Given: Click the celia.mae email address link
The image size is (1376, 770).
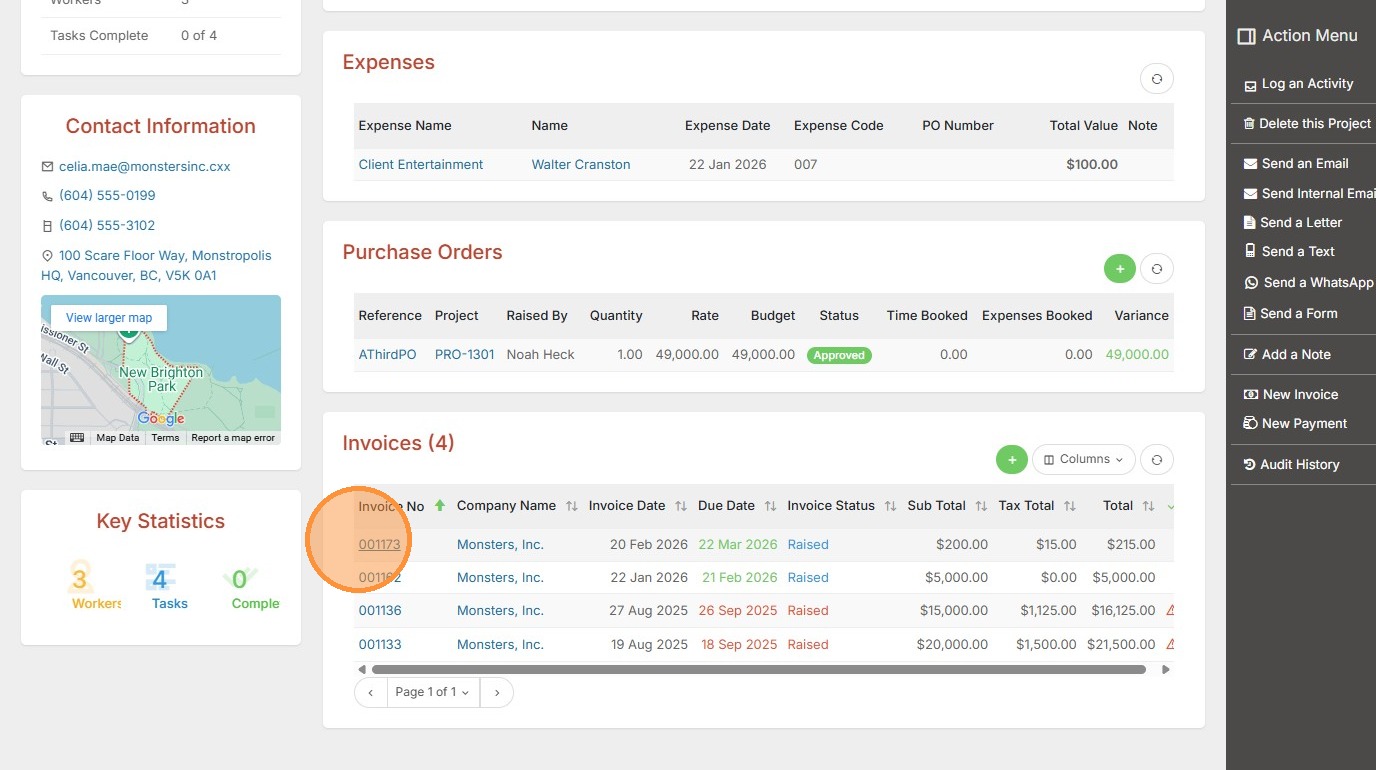Looking at the screenshot, I should pyautogui.click(x=144, y=167).
